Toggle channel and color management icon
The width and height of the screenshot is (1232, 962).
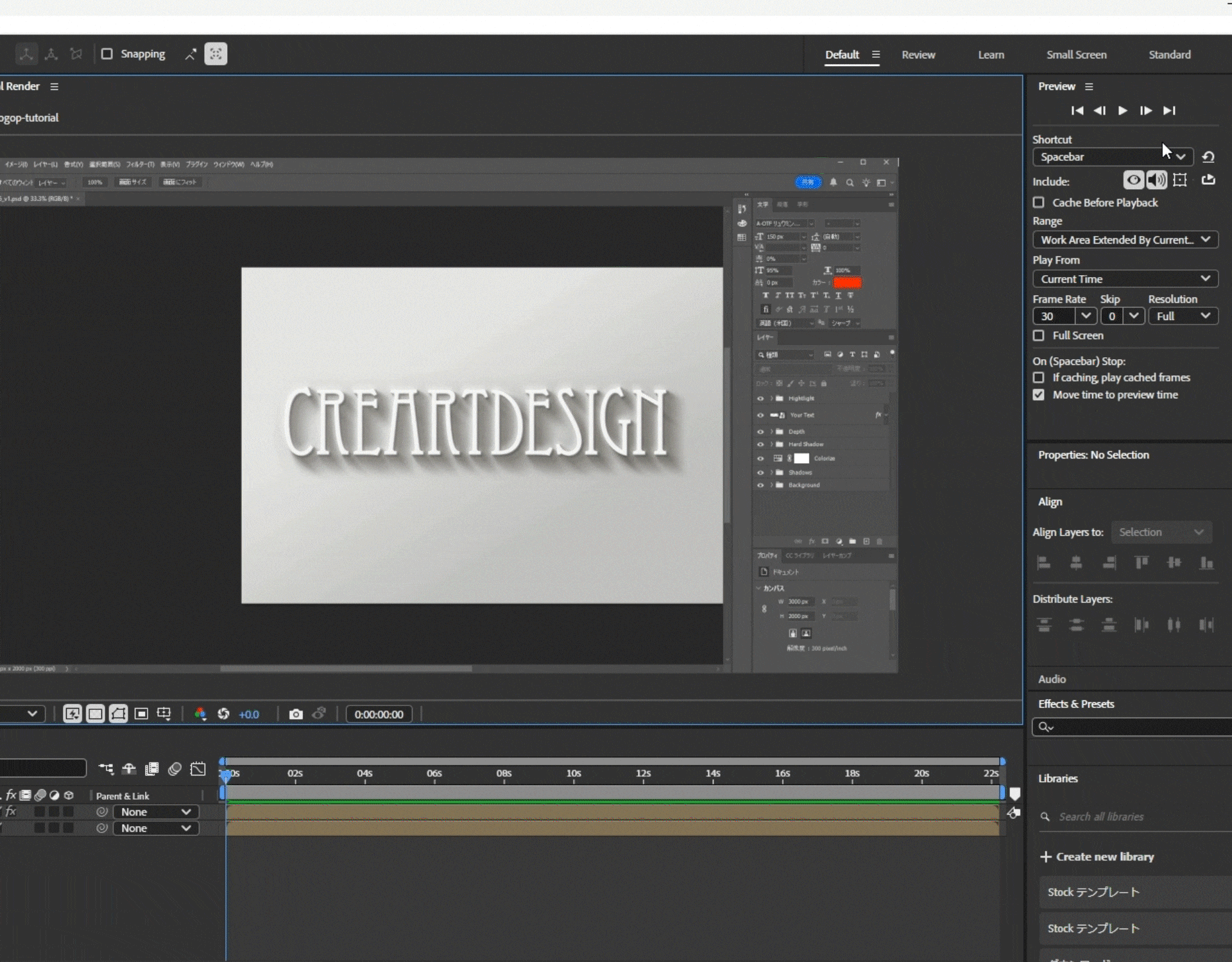[200, 714]
